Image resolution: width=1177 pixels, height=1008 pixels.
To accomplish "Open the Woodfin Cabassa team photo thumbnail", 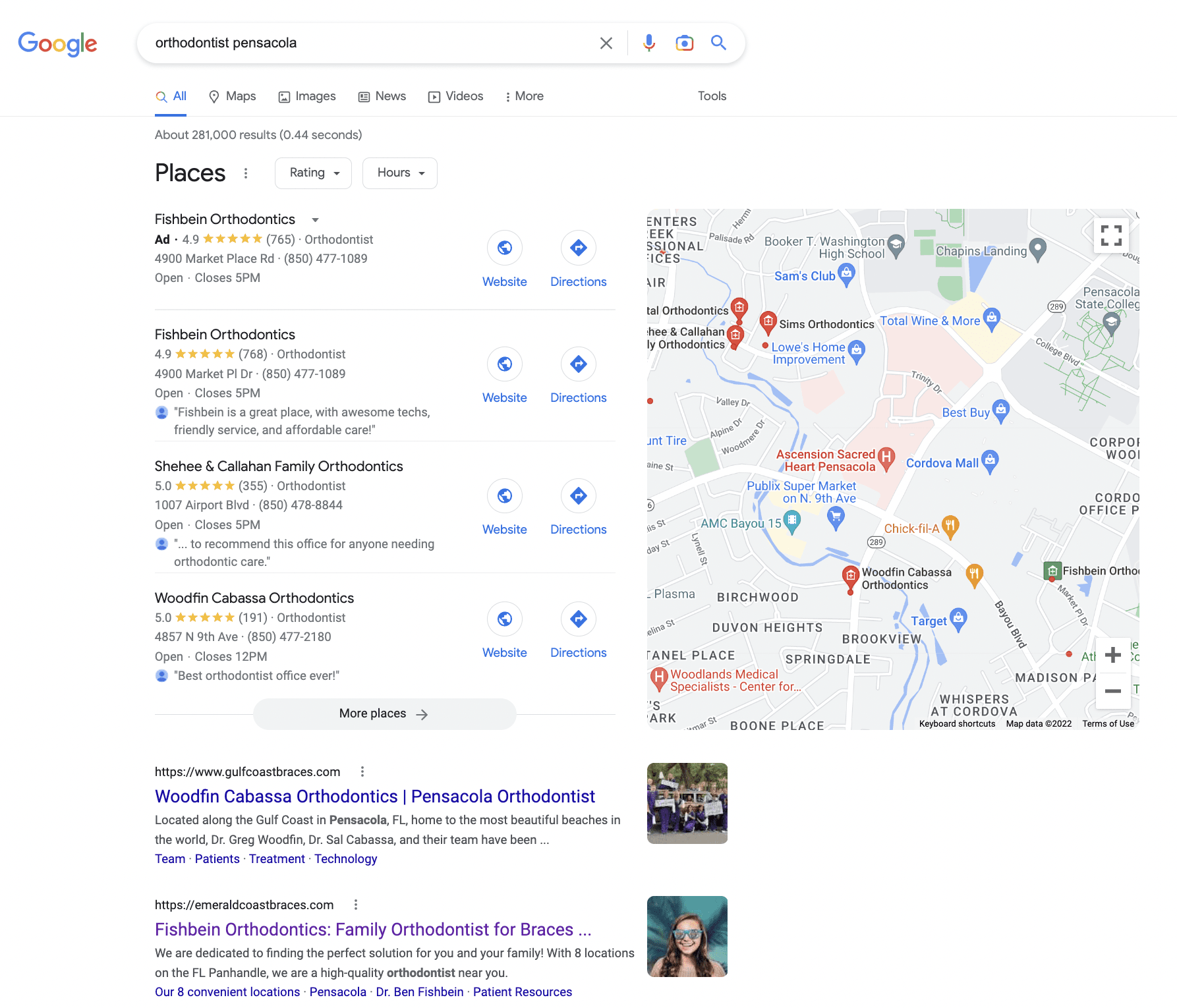I will [x=687, y=804].
